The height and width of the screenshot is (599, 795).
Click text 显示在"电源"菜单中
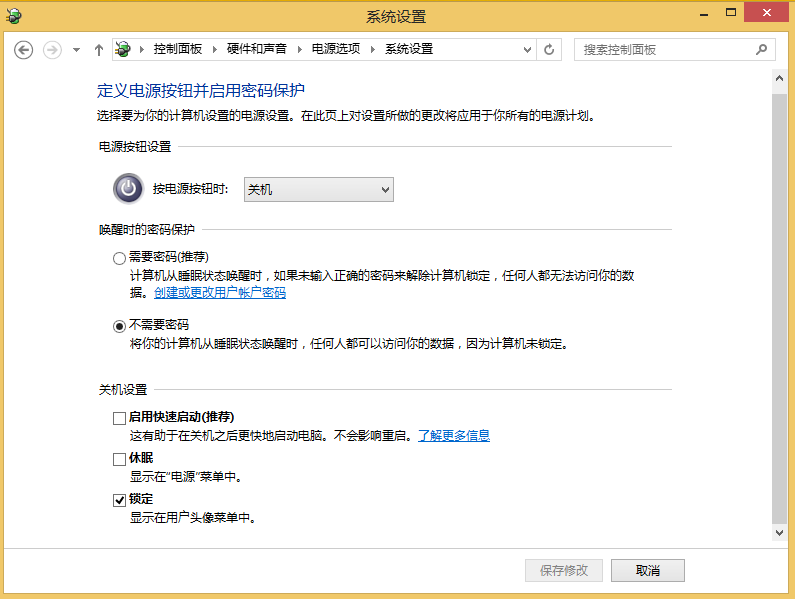tap(185, 477)
